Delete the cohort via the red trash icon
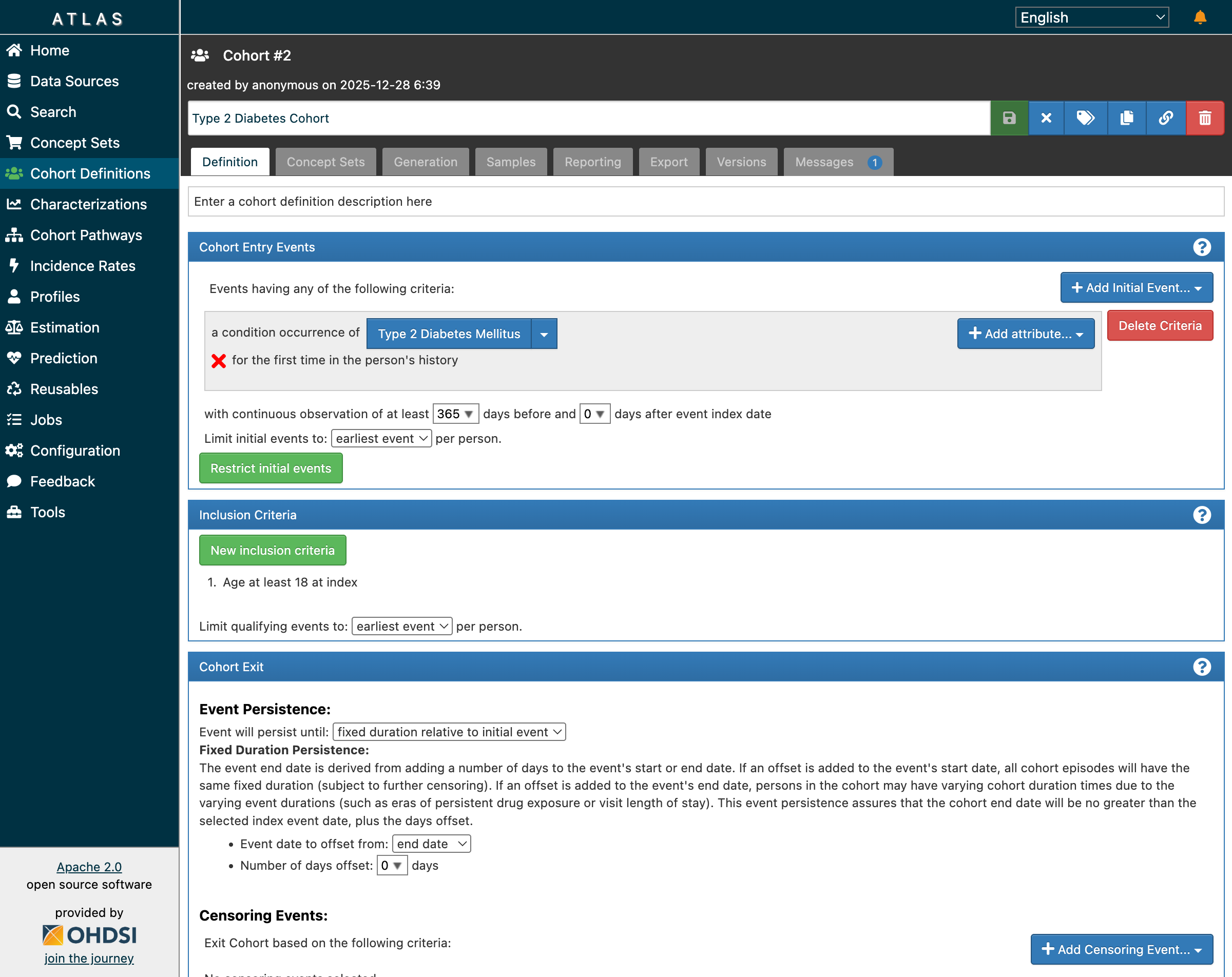The image size is (1232, 977). [1205, 118]
